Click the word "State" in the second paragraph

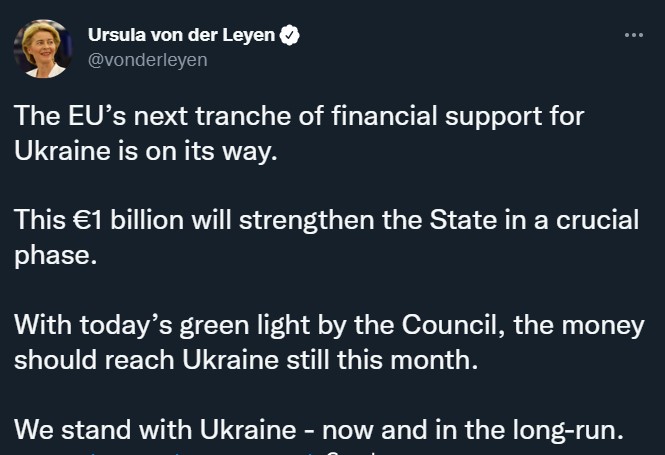463,220
